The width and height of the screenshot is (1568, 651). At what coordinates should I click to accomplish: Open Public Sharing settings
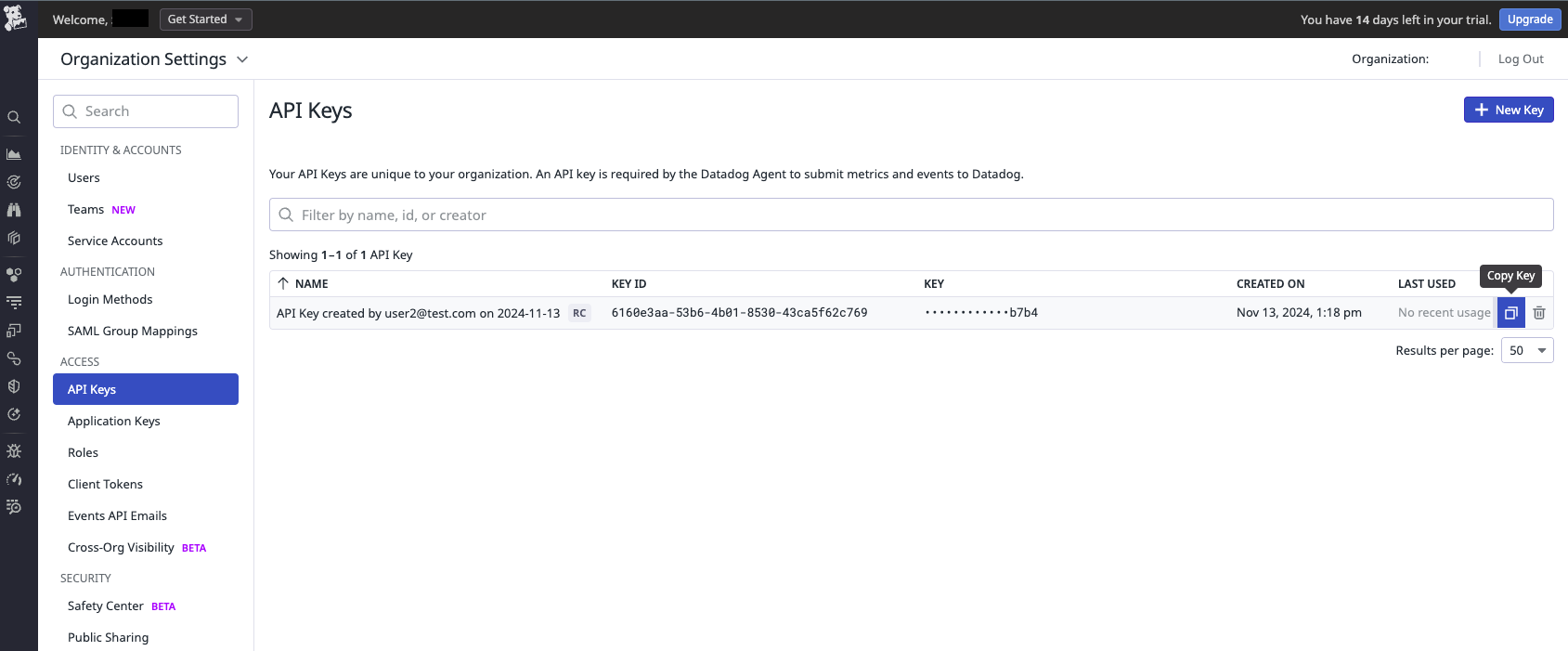tap(108, 638)
